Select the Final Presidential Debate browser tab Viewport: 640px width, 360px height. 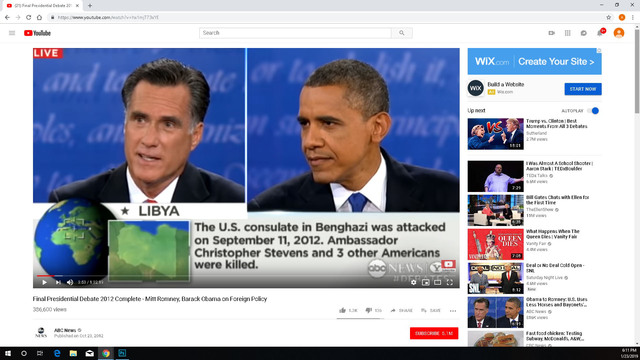42,6
